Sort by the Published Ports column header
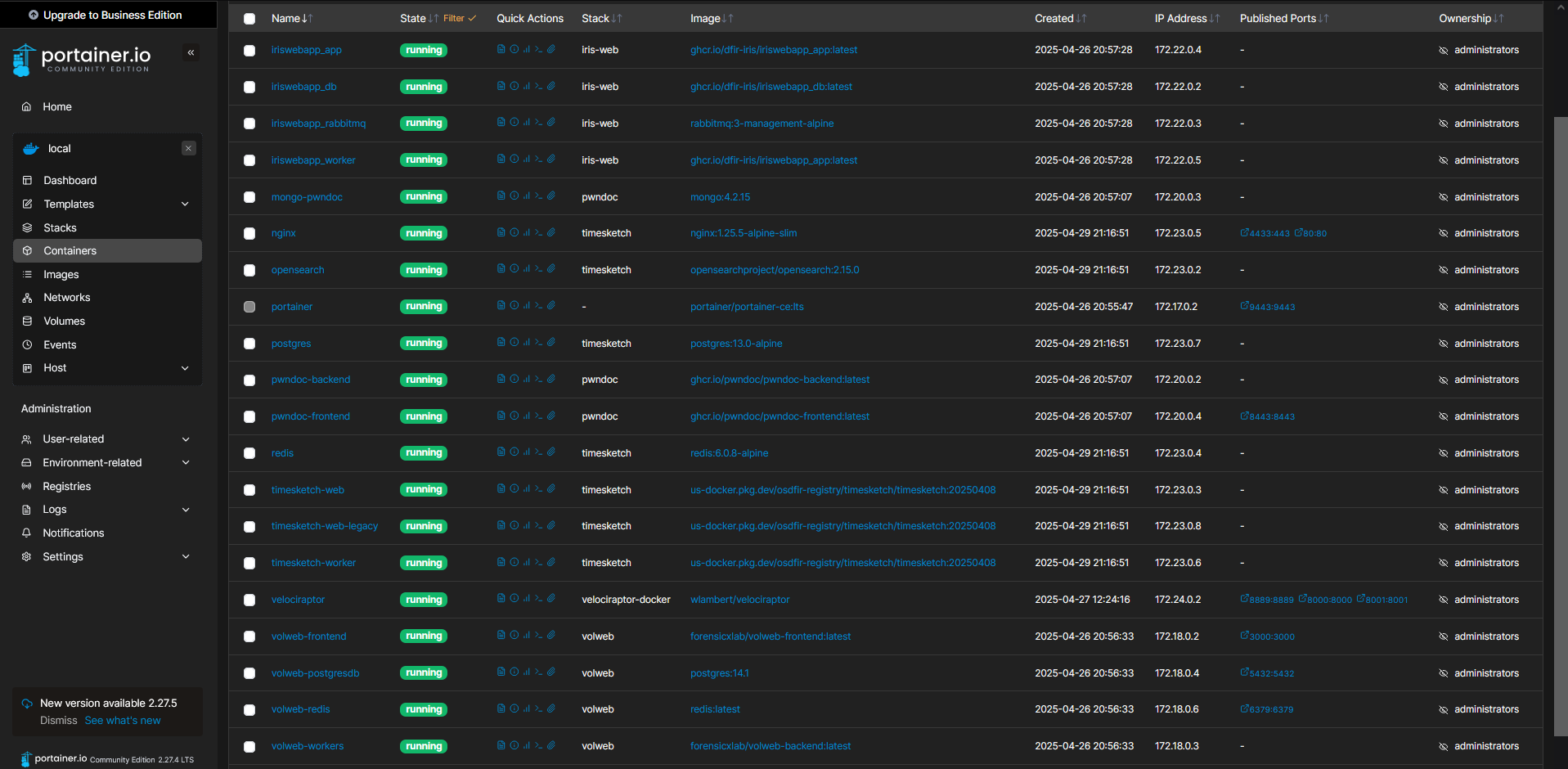Image resolution: width=1568 pixels, height=769 pixels. click(x=1283, y=18)
